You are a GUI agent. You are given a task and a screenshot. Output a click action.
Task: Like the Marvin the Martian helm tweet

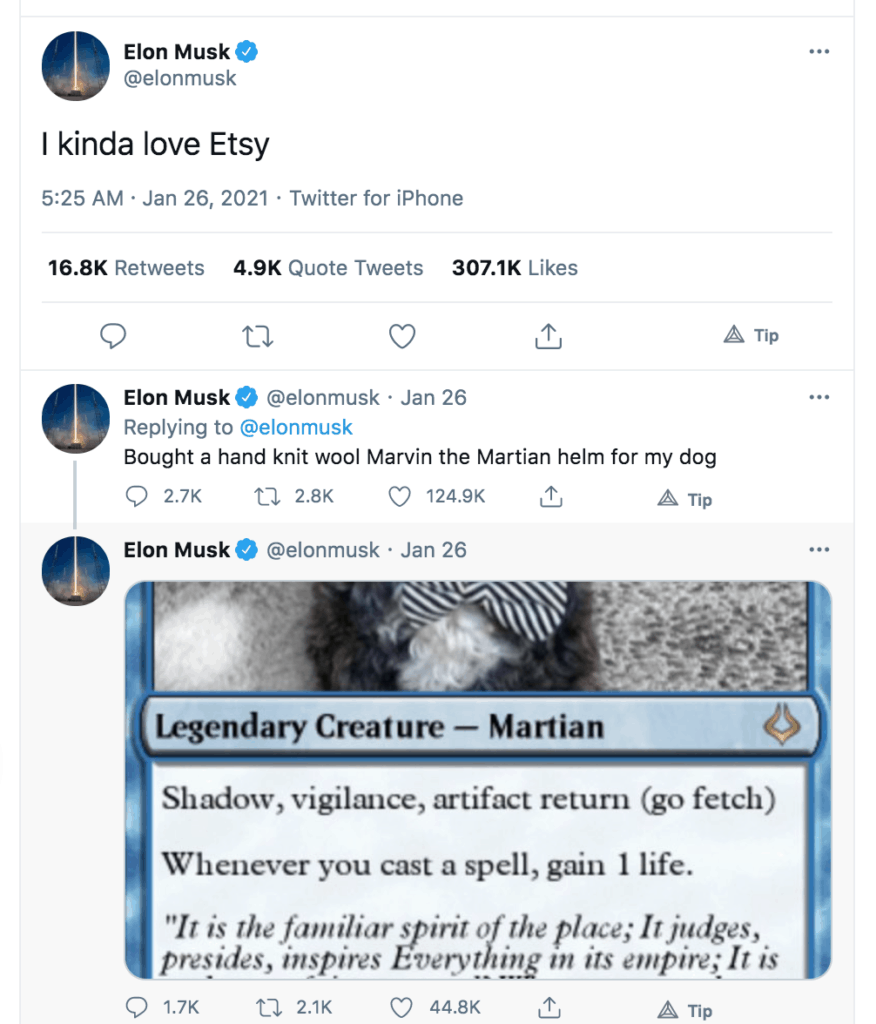[x=400, y=496]
